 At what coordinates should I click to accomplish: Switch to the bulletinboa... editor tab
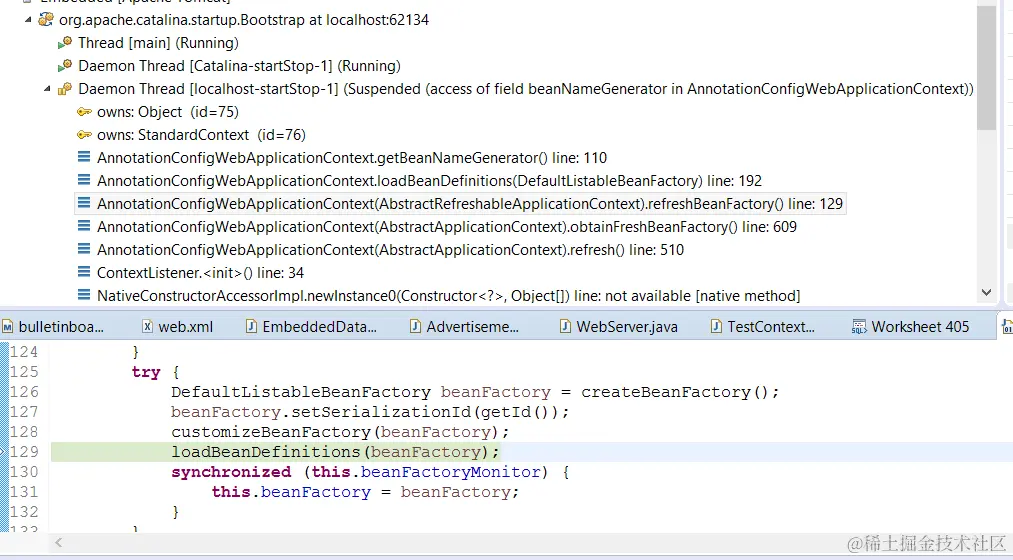click(x=61, y=327)
